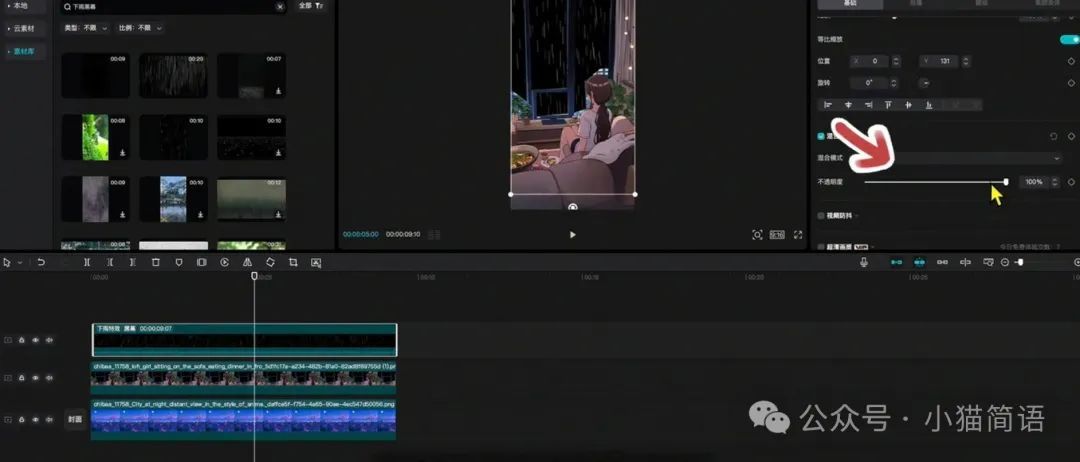The width and height of the screenshot is (1080, 462).
Task: Delete the selected clip with trash icon
Action: [x=156, y=262]
